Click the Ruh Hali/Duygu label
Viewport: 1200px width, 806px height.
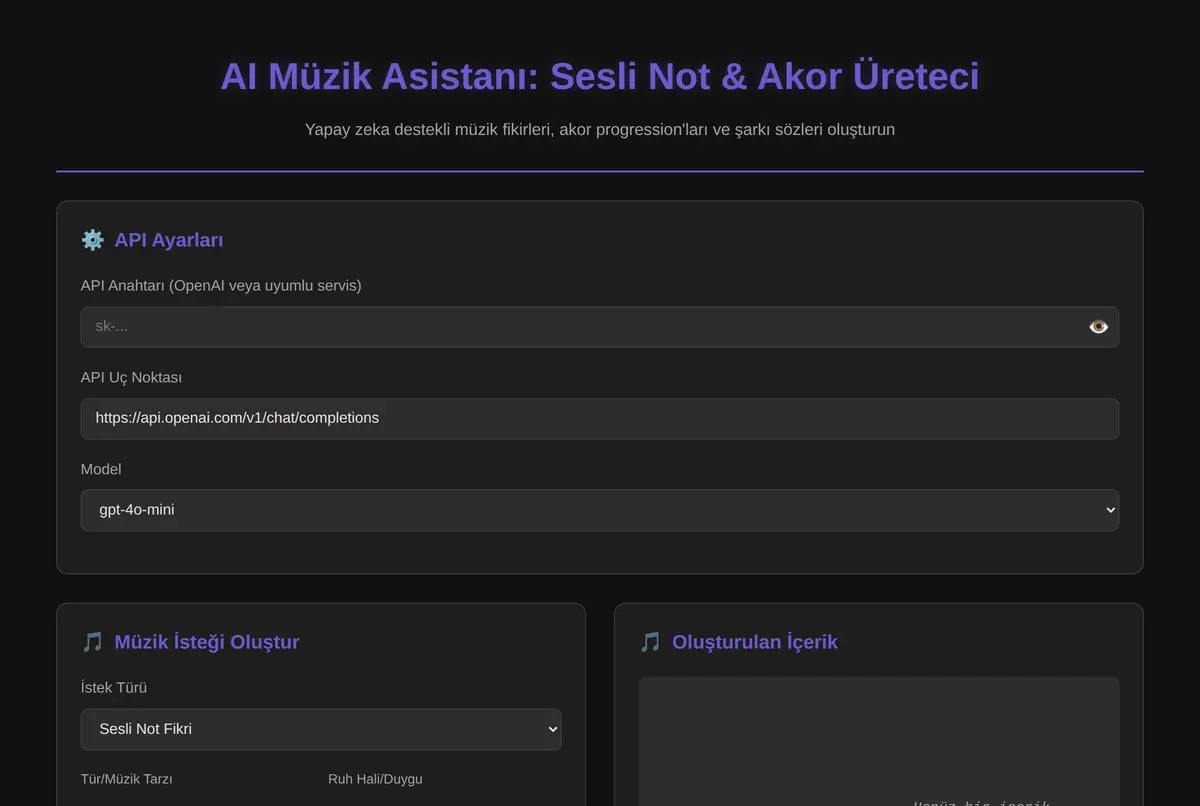[375, 779]
